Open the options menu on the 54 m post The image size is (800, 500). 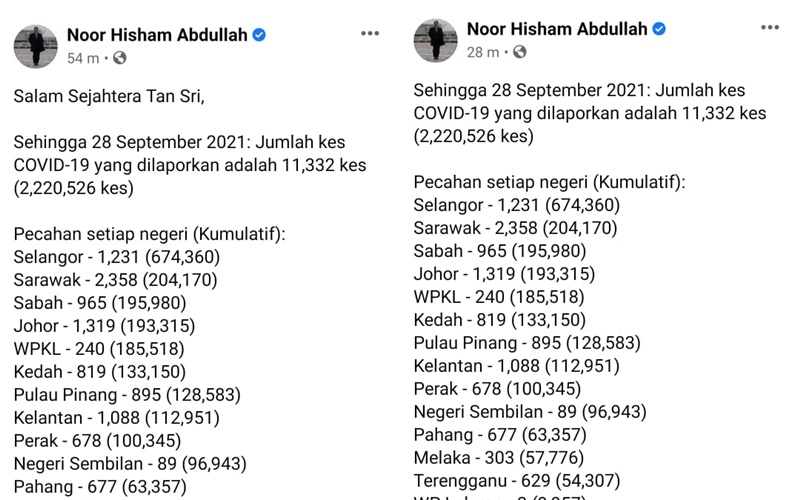coord(370,34)
